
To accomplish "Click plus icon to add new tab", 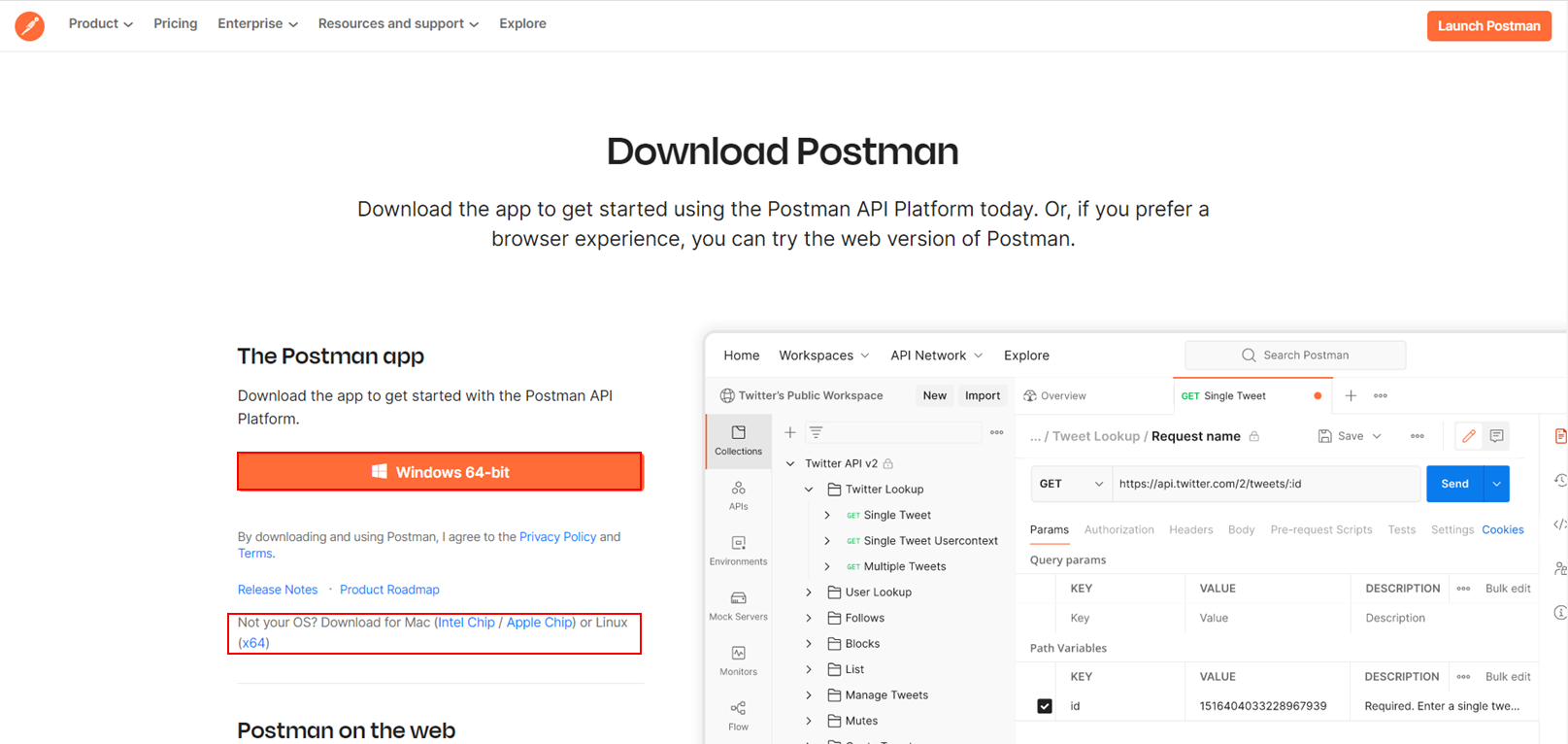I will click(x=1351, y=395).
